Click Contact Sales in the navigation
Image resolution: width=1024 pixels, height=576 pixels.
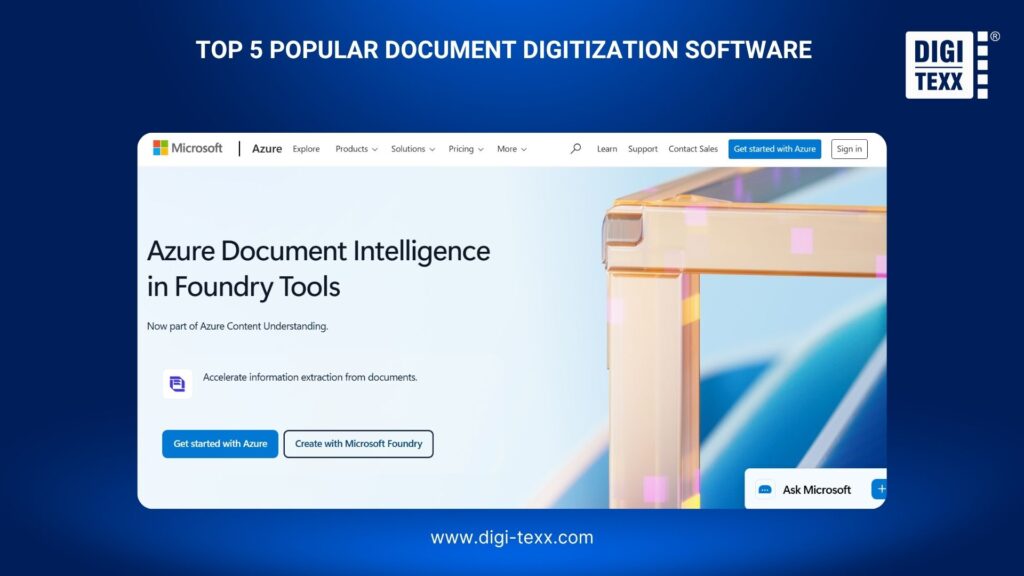pyautogui.click(x=693, y=149)
